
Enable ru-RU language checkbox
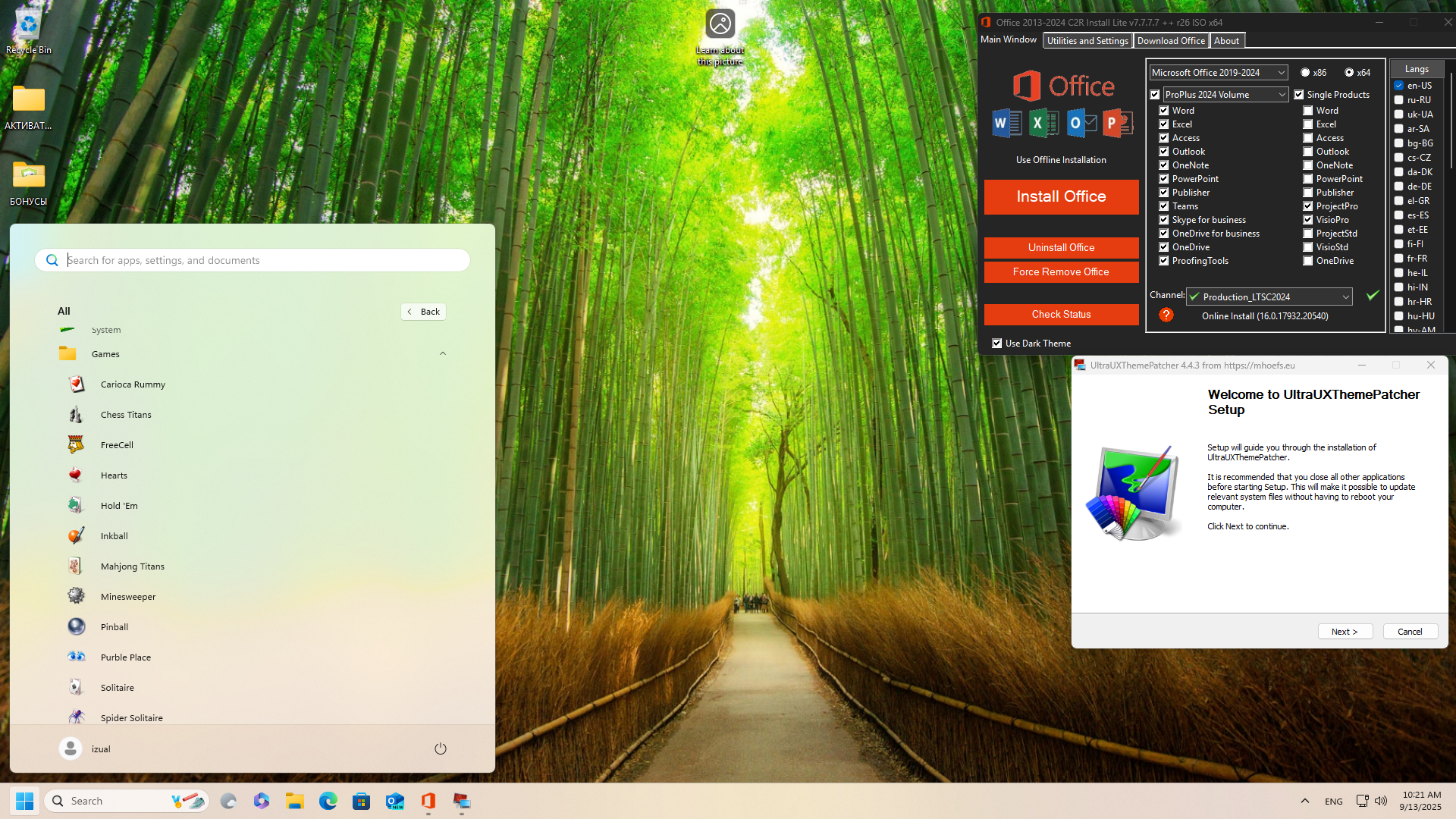pos(1399,100)
